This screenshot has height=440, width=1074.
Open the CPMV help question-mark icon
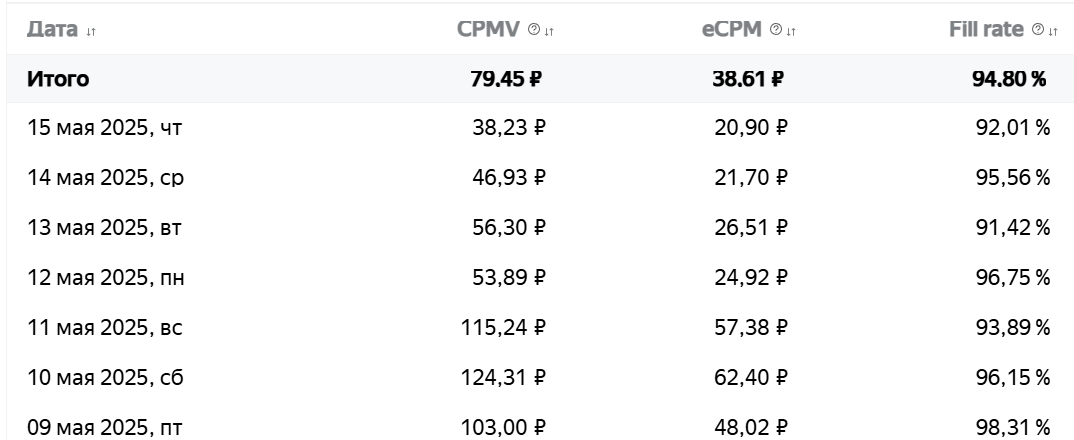[534, 29]
